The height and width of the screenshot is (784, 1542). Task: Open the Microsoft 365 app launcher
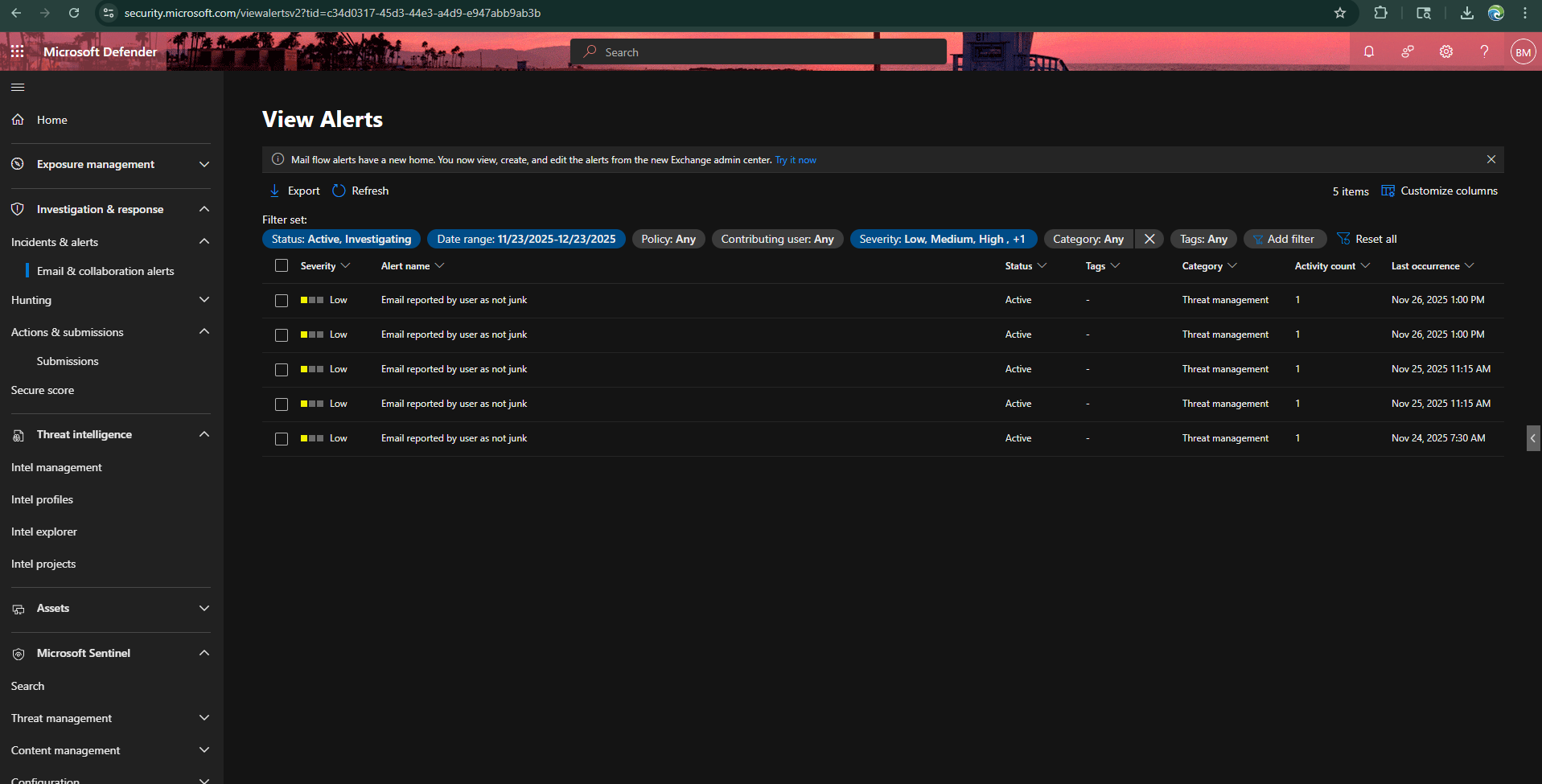tap(17, 51)
